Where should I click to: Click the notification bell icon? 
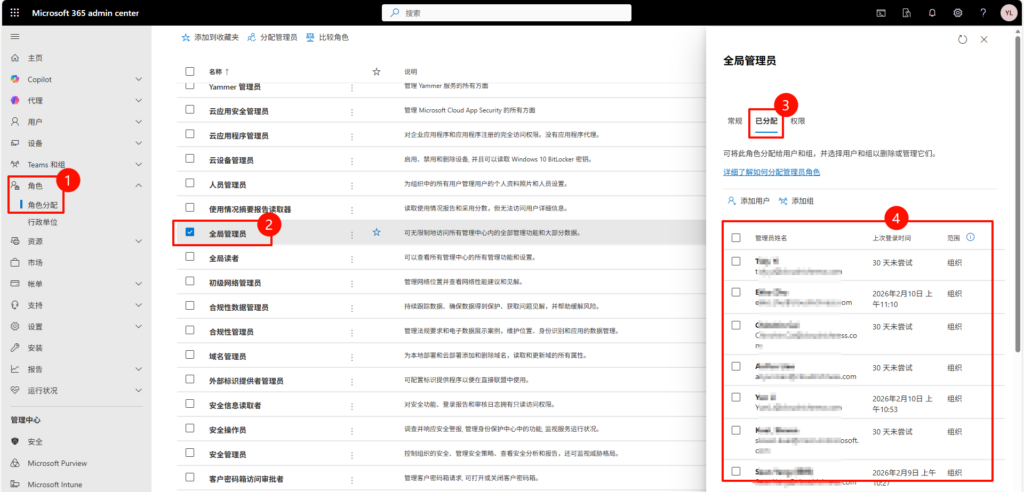931,12
